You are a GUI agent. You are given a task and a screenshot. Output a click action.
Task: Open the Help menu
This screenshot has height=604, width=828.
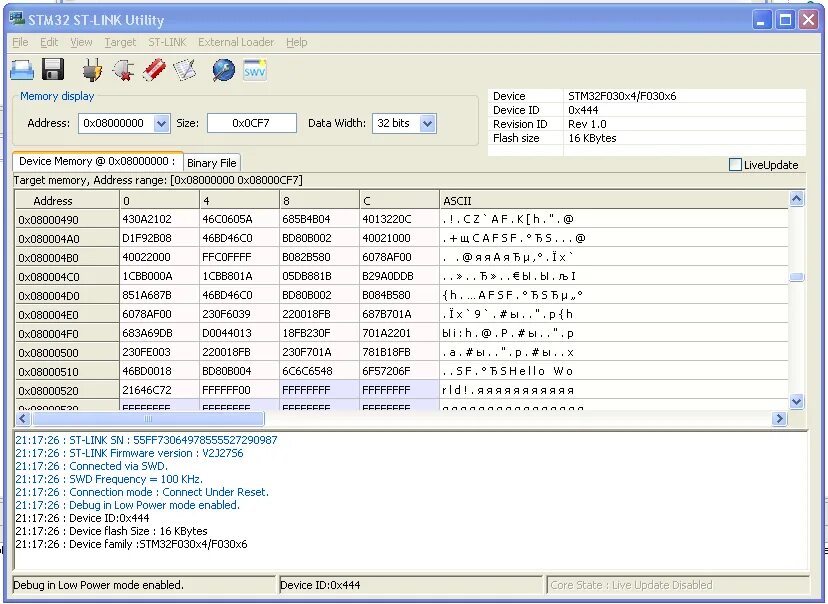click(x=297, y=42)
